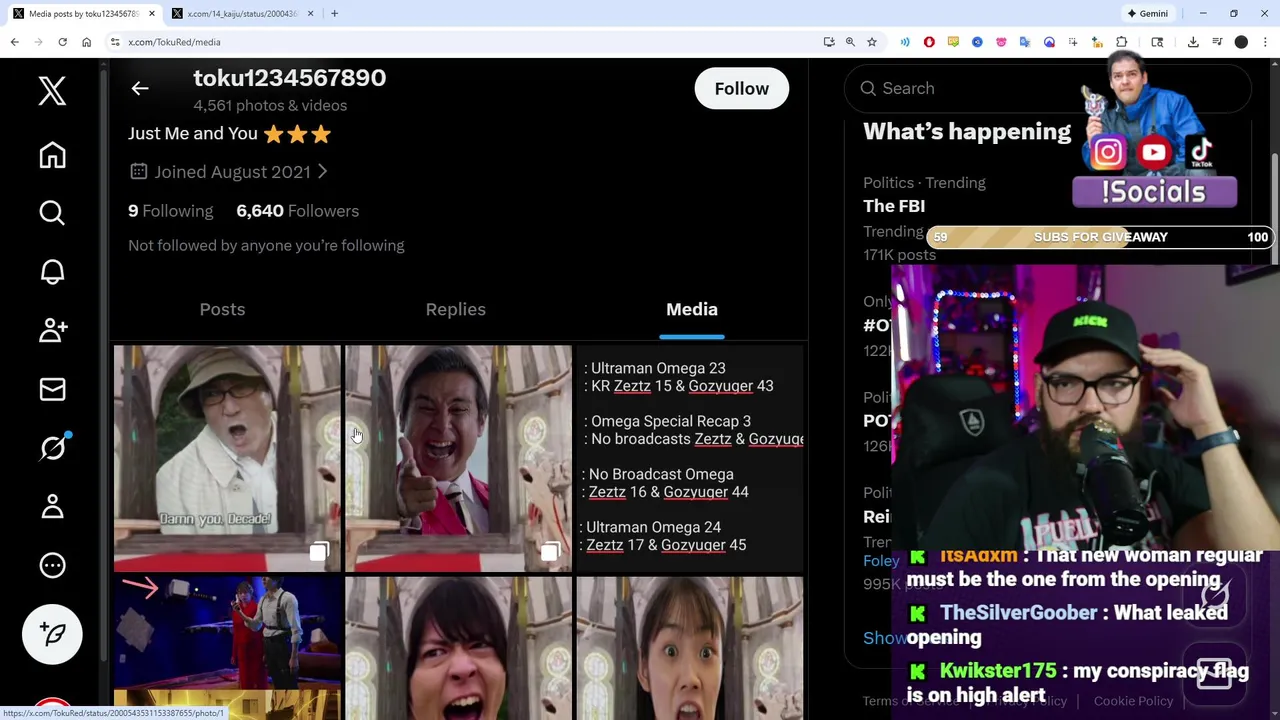Open the laughing man in red thumbnail
This screenshot has width=1280, height=720.
tap(458, 458)
